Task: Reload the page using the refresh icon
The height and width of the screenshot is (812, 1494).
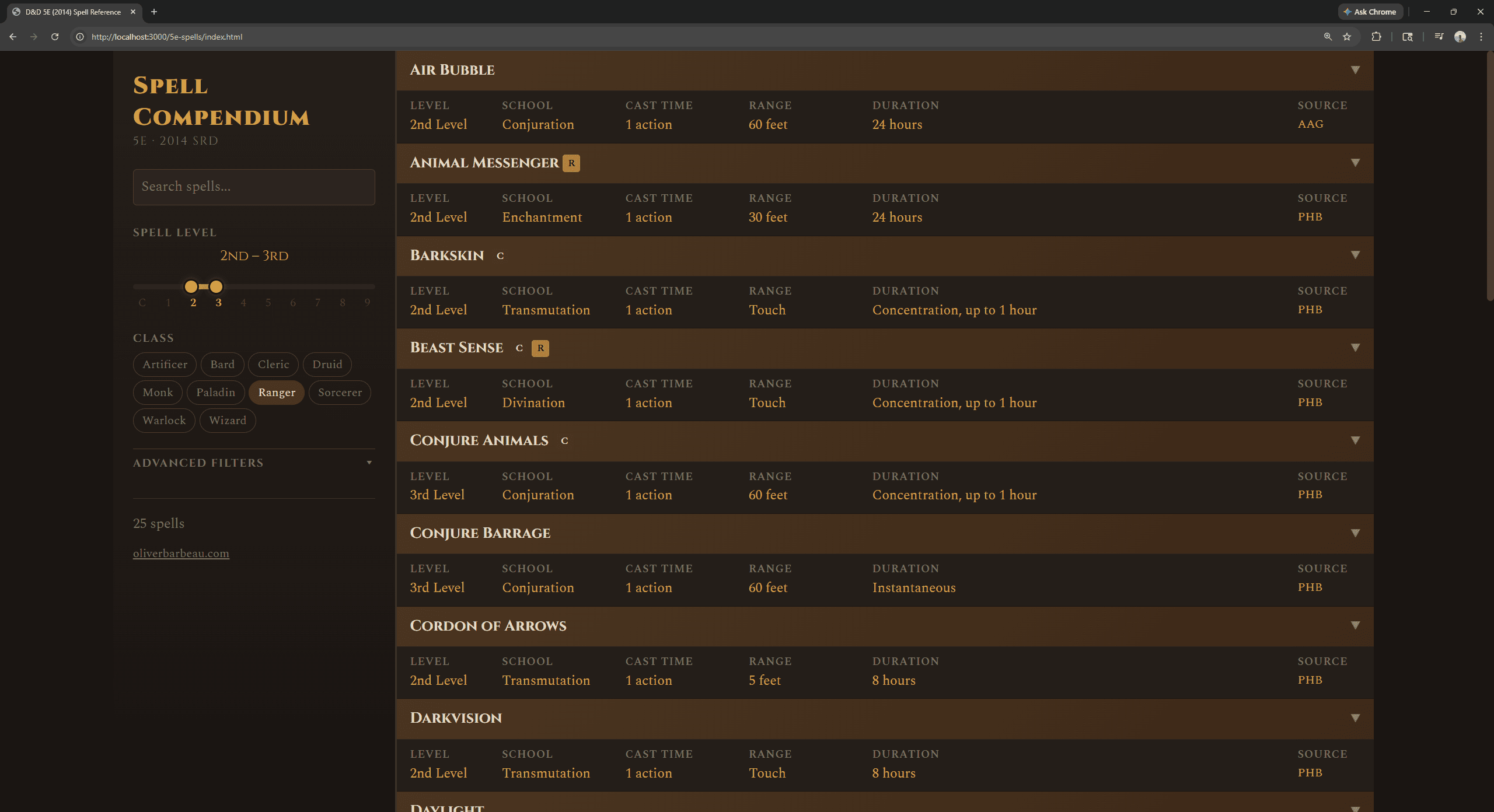Action: [55, 37]
